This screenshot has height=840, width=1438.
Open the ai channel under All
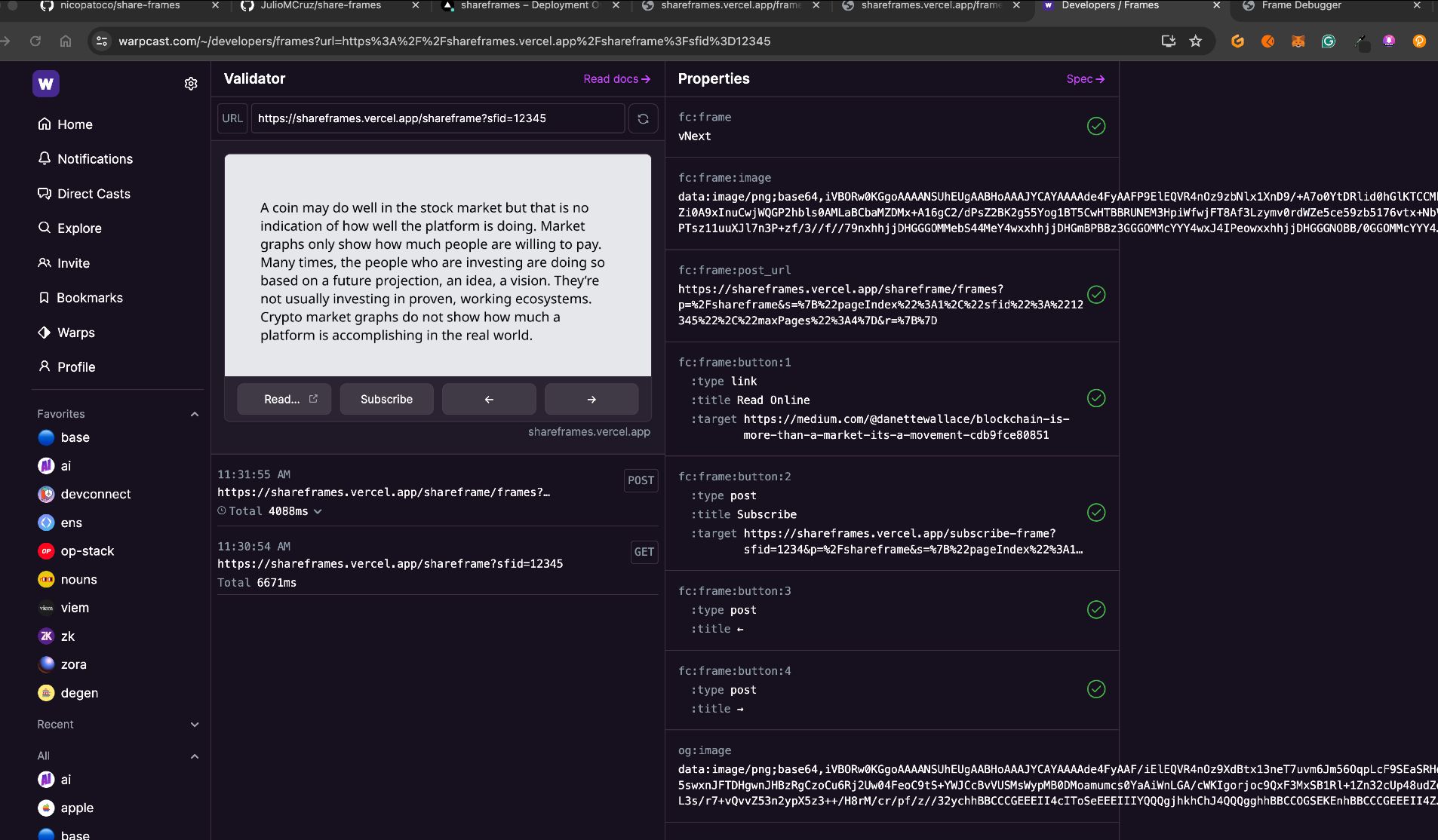pos(54,780)
